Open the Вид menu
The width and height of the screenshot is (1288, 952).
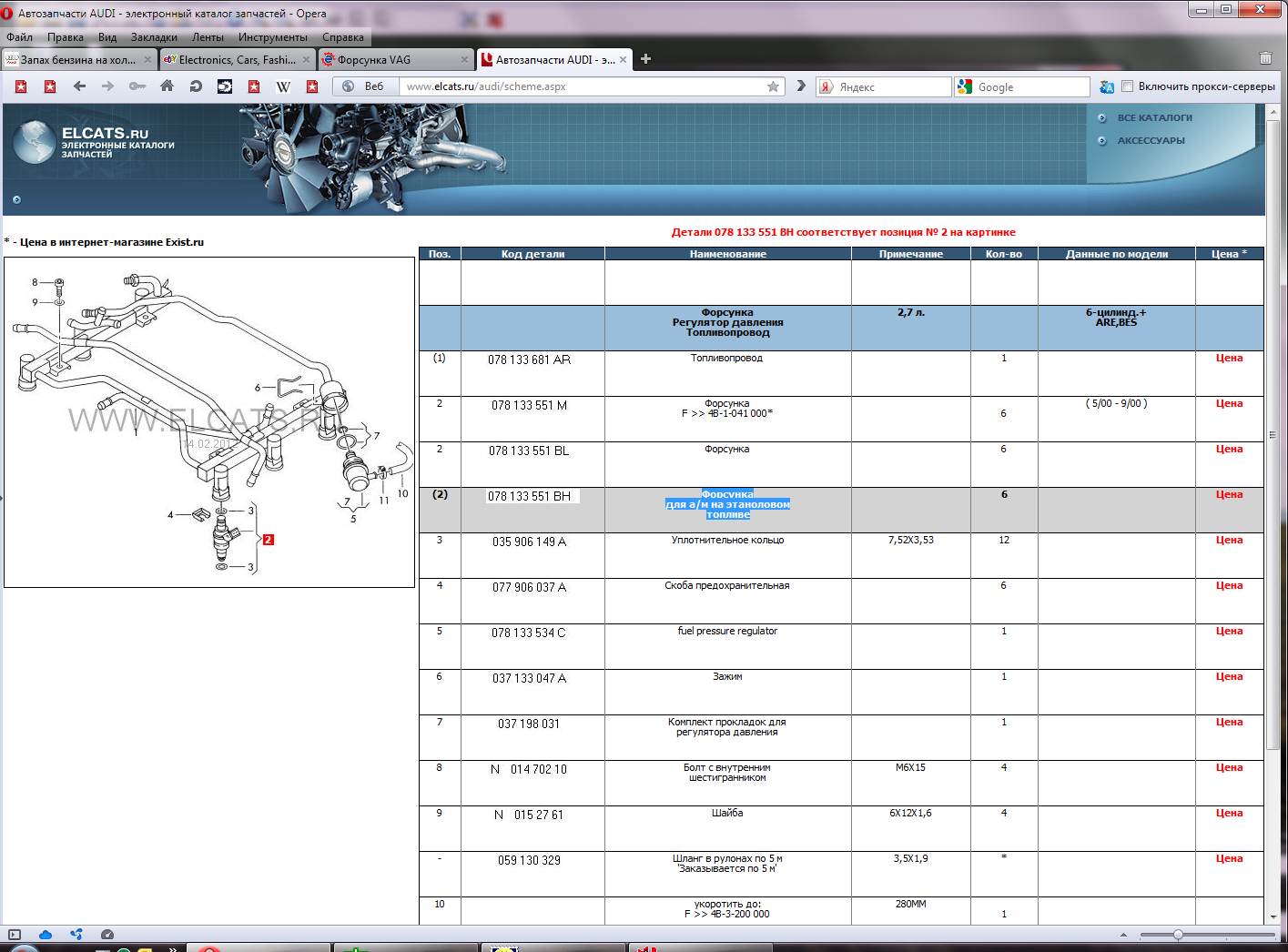coord(107,37)
